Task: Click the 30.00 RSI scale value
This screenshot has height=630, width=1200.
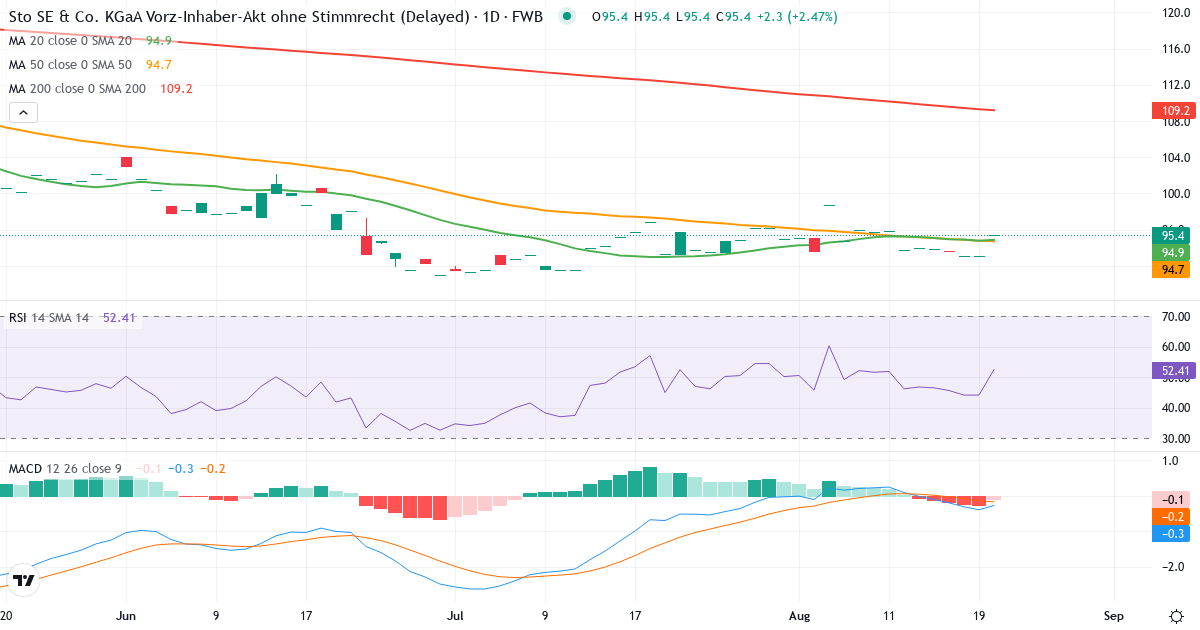Action: pyautogui.click(x=1176, y=438)
